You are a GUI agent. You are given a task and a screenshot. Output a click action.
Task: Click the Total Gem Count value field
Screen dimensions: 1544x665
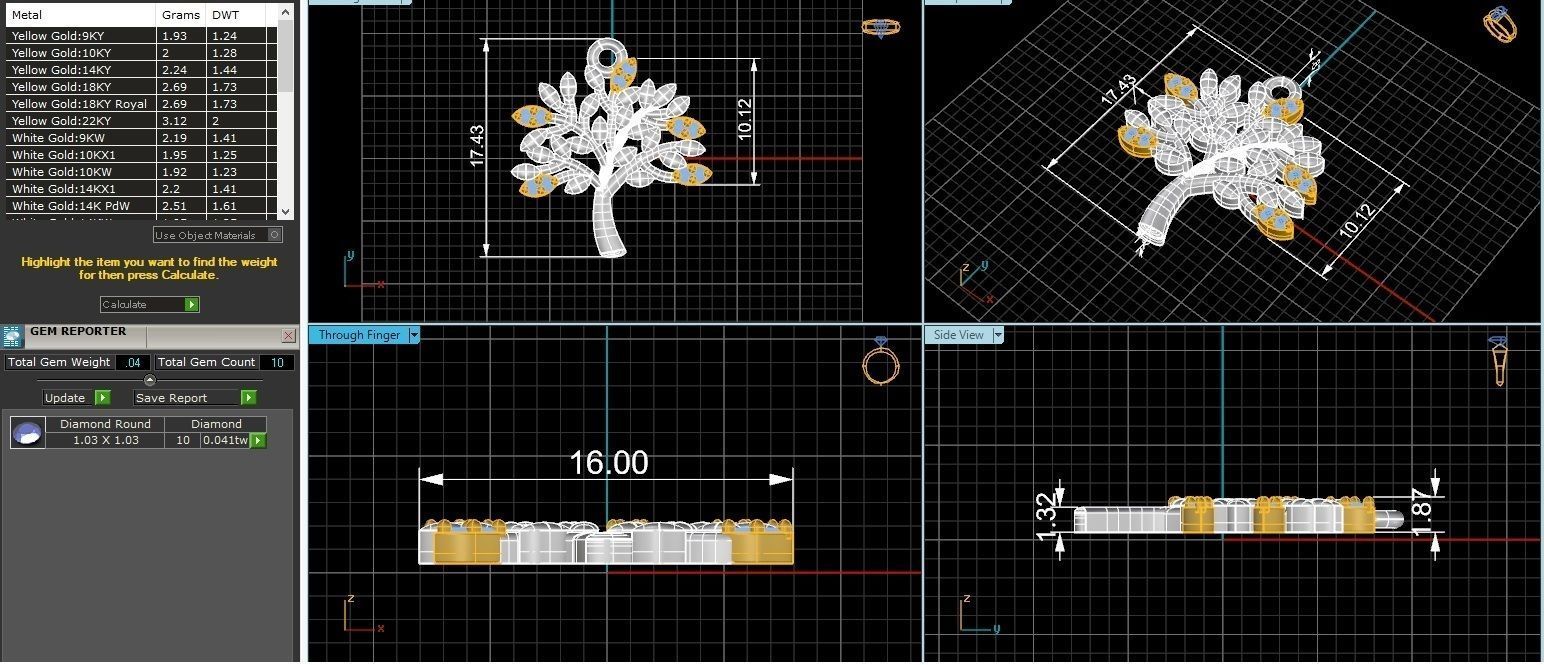pos(277,362)
